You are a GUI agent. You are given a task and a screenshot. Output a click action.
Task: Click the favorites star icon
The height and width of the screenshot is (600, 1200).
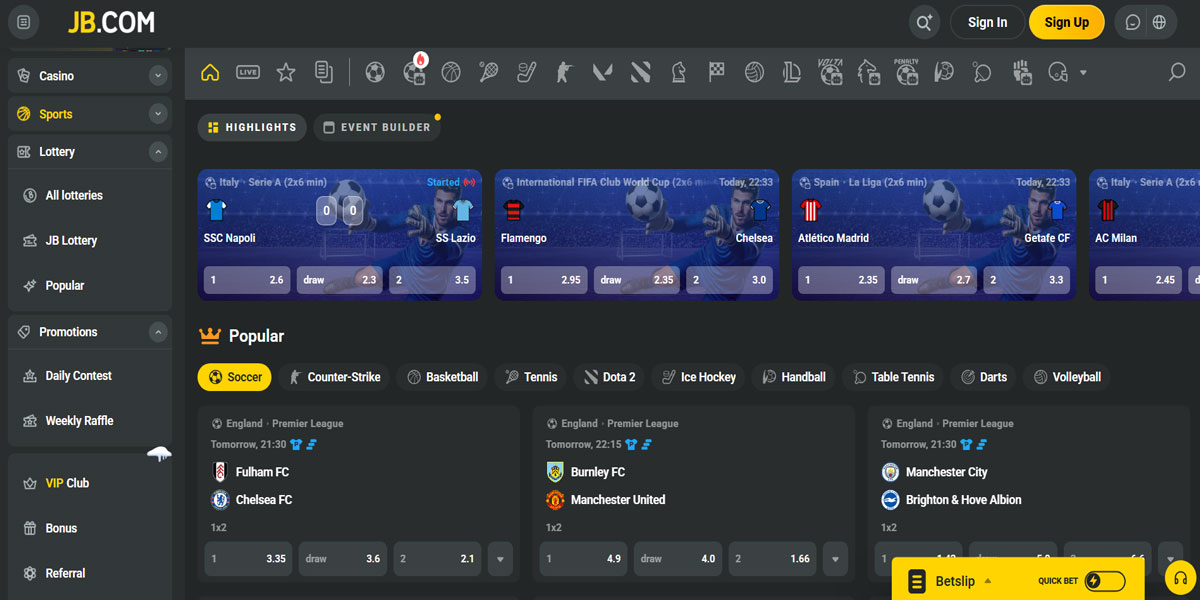(286, 72)
